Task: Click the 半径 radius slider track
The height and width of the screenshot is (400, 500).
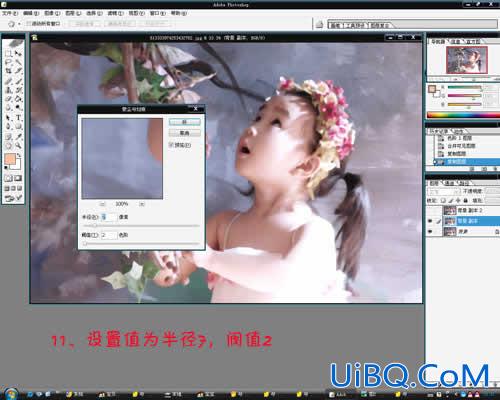Action: (141, 226)
